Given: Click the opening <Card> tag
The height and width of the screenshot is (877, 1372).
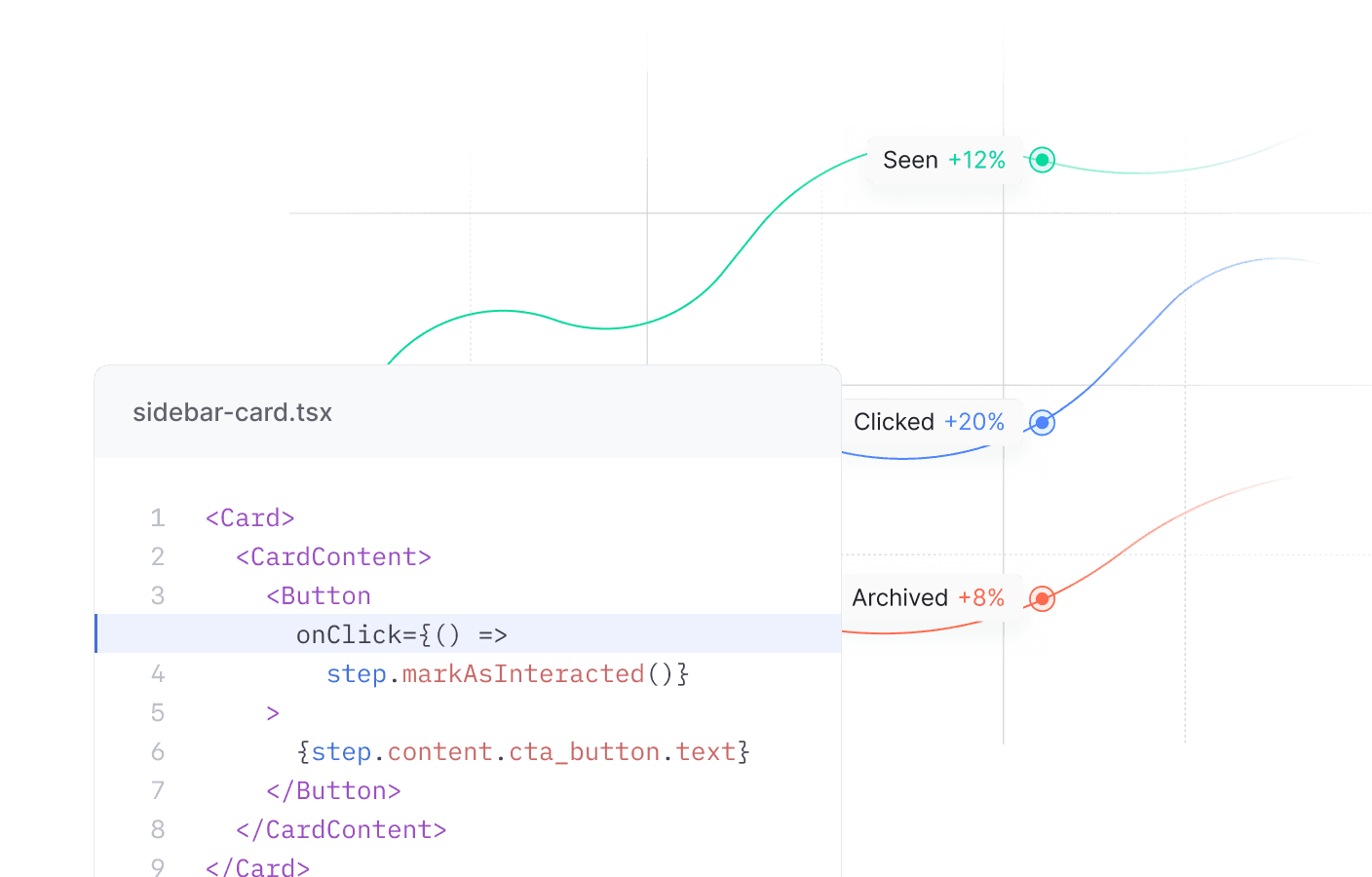Looking at the screenshot, I should point(249,517).
